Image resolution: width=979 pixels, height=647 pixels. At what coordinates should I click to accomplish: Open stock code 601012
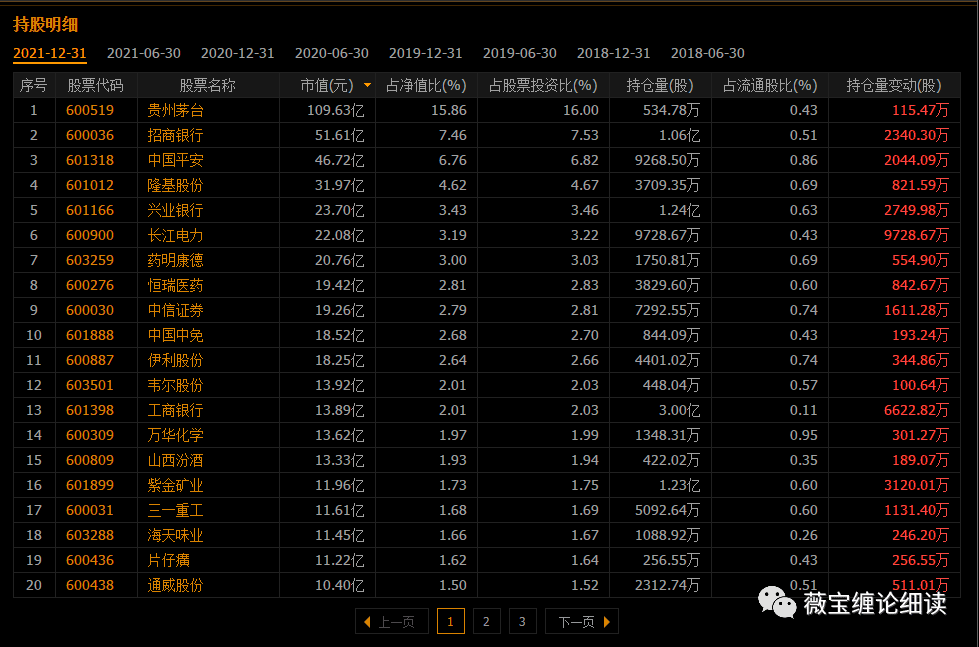(x=90, y=185)
